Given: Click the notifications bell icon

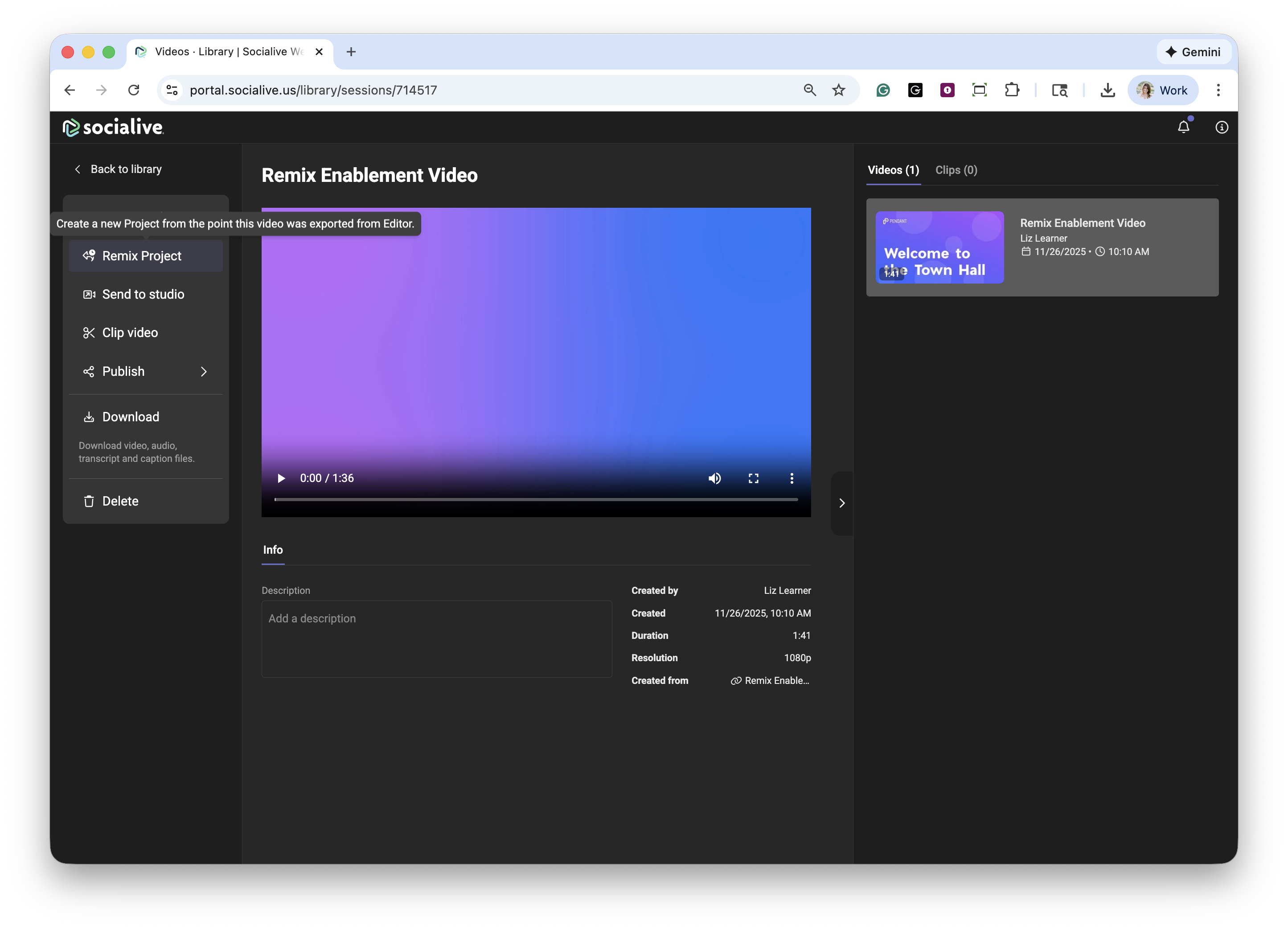Looking at the screenshot, I should point(1183,127).
